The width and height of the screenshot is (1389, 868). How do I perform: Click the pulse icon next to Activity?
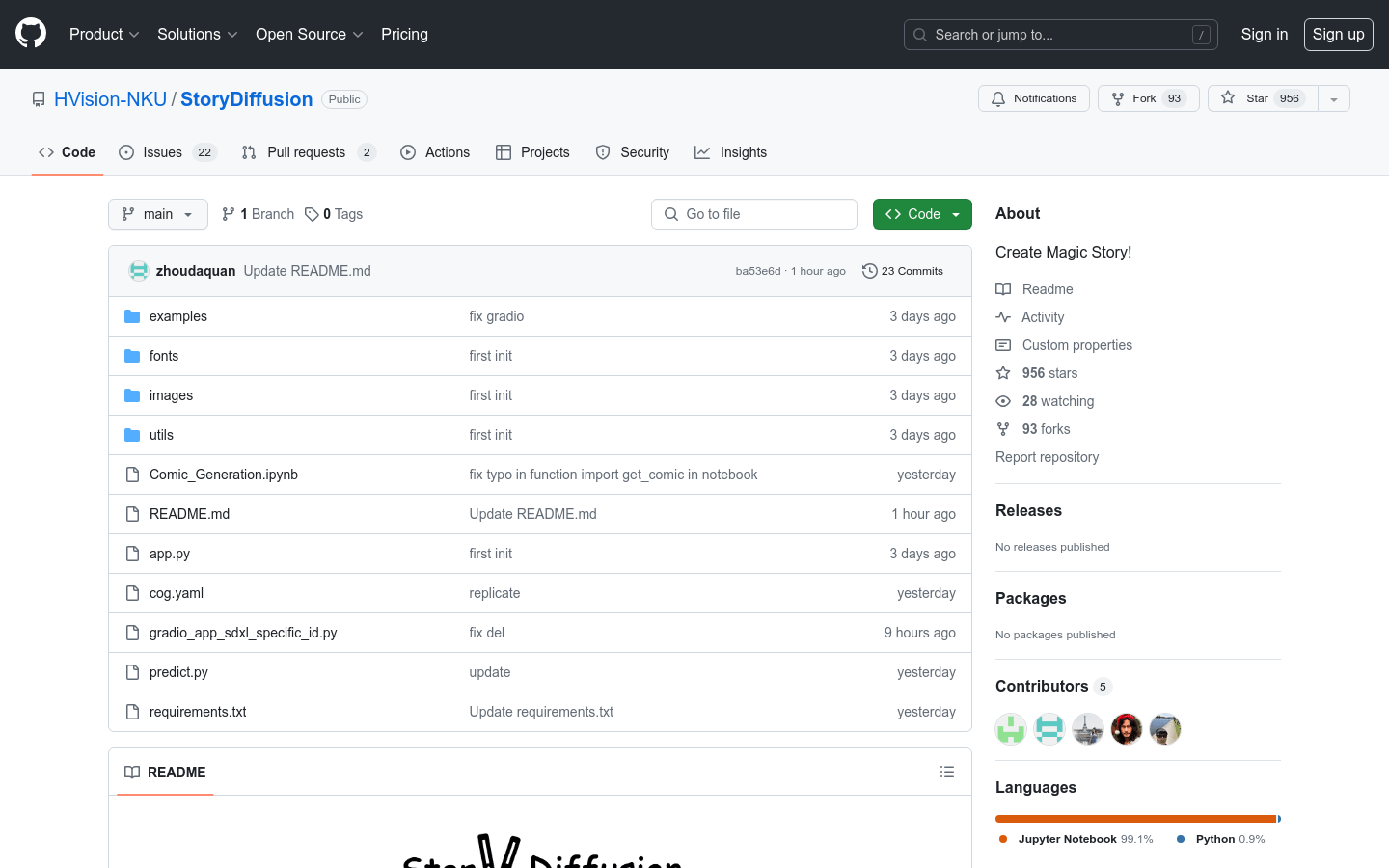point(1003,317)
